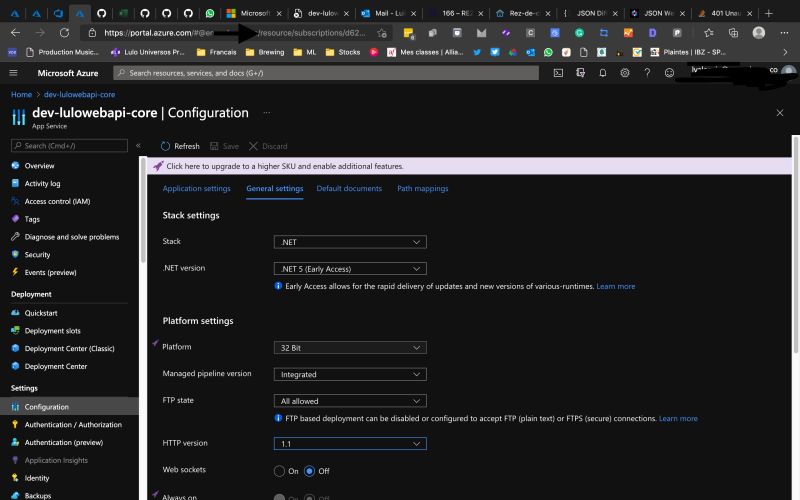This screenshot has height=500, width=800.
Task: Open Diagnose and solve problems
Action: [x=71, y=237]
